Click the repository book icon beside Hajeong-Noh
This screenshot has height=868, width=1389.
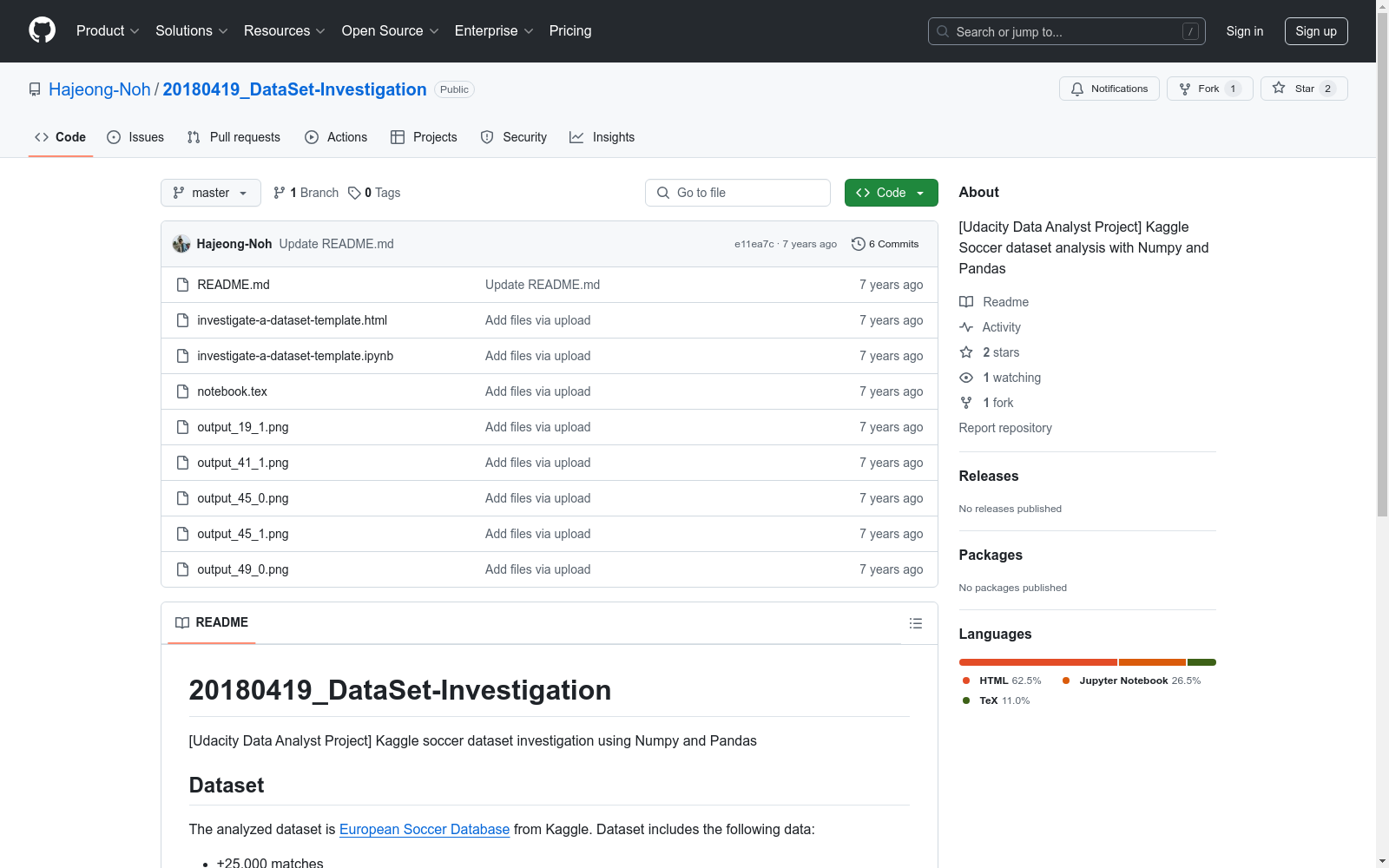click(35, 89)
